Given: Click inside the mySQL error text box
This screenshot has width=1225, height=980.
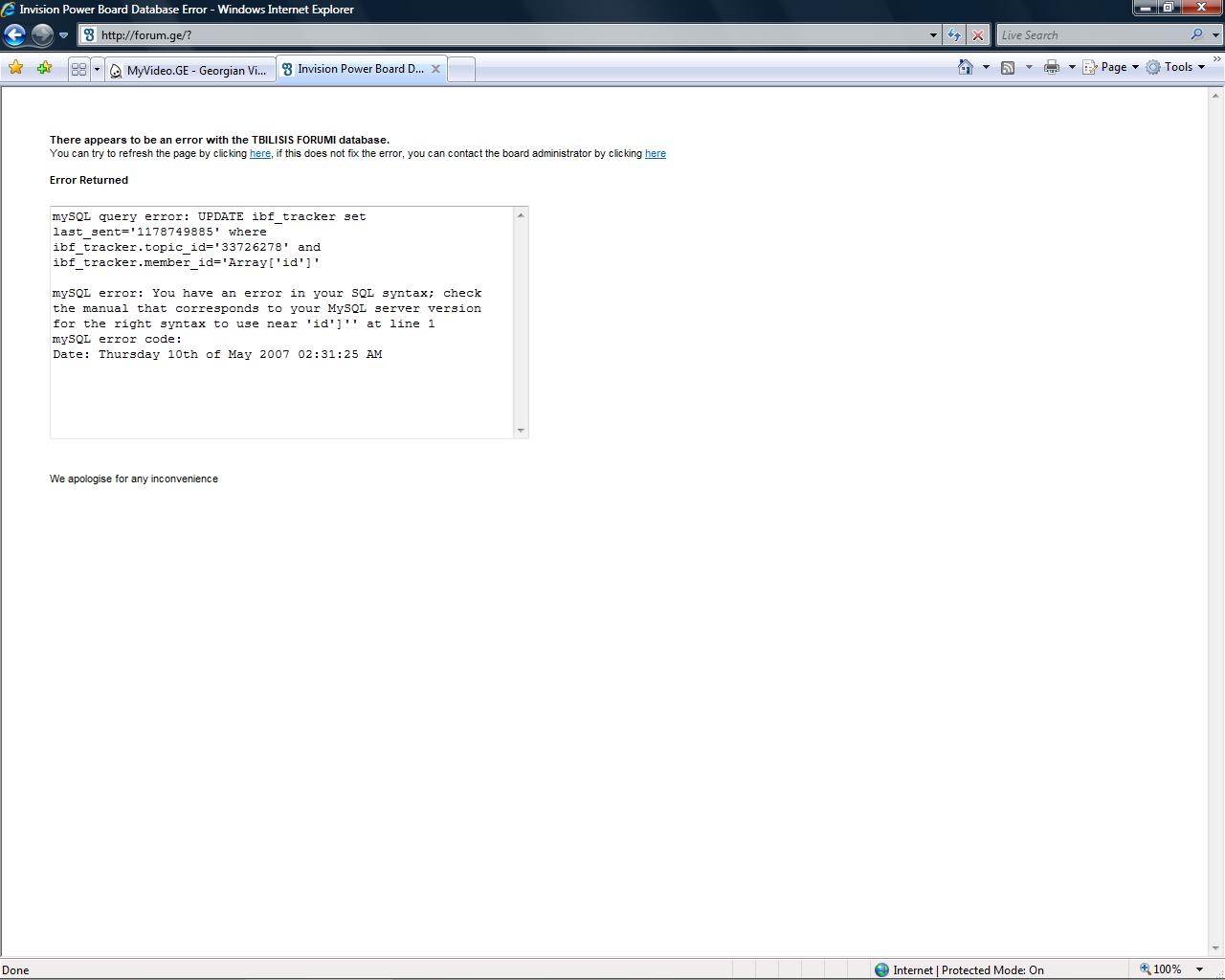Looking at the screenshot, I should coord(282,323).
